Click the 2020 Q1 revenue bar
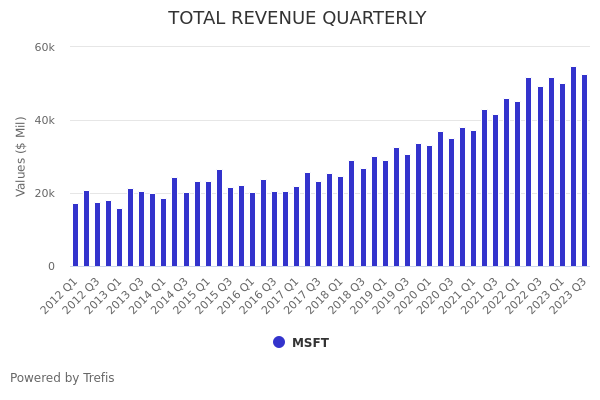Image resolution: width=600 pixels, height=400 pixels. point(430,207)
